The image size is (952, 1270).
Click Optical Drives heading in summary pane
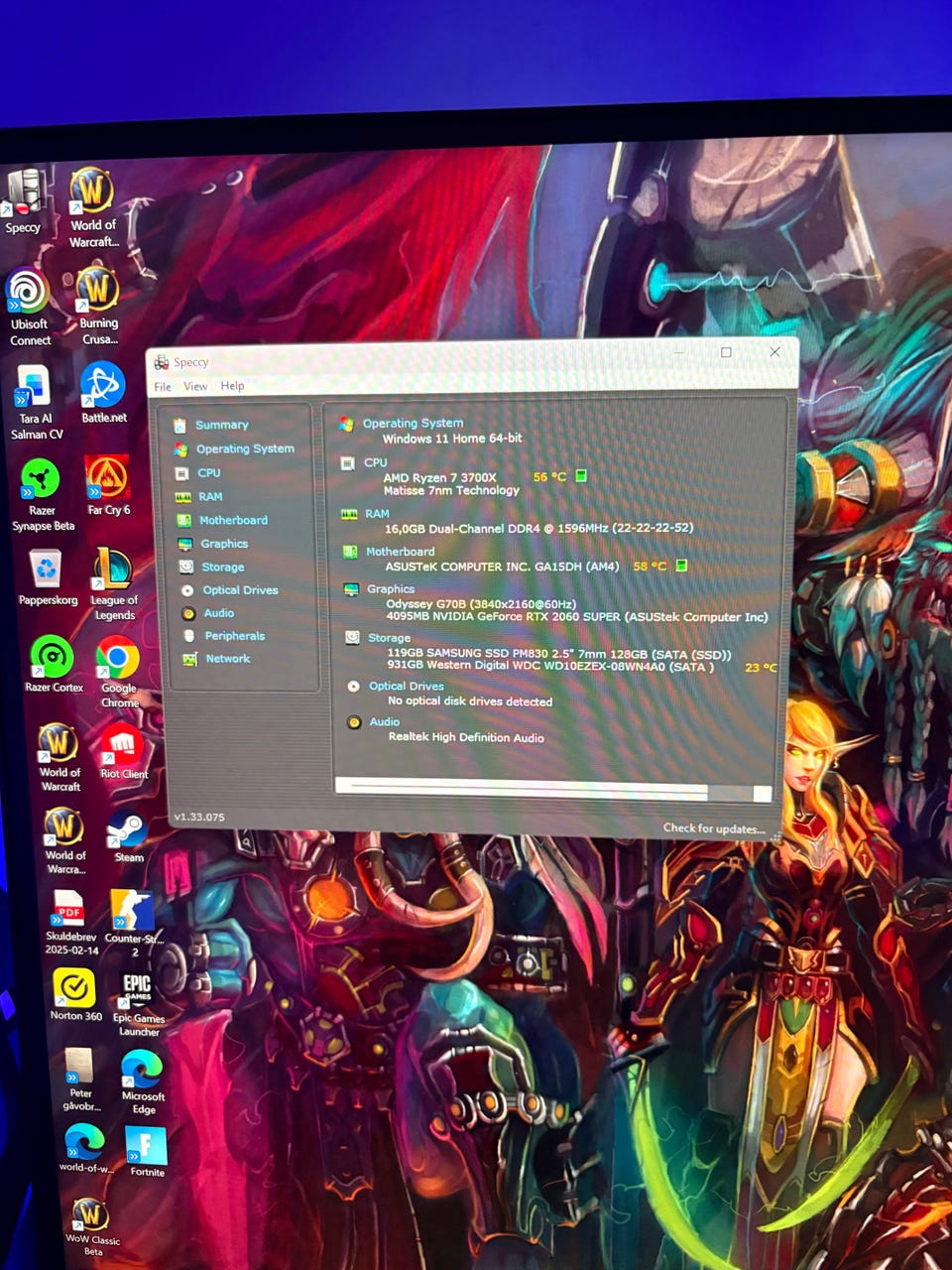click(407, 686)
